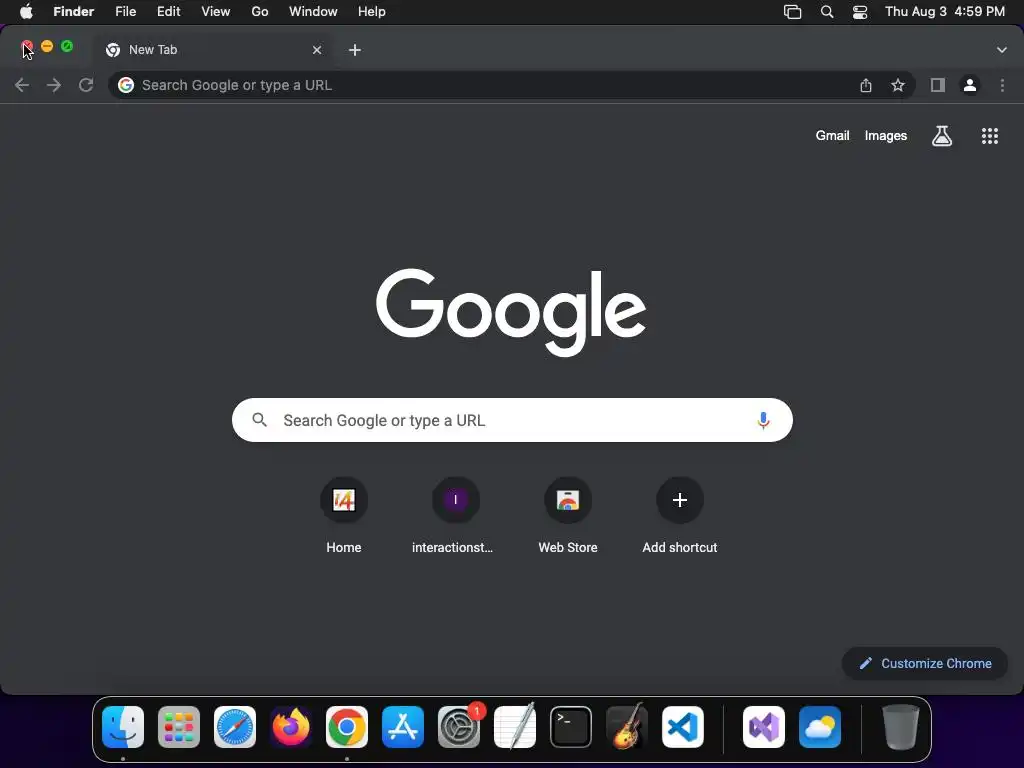
Task: Open System Settings in the Dock
Action: 459,727
